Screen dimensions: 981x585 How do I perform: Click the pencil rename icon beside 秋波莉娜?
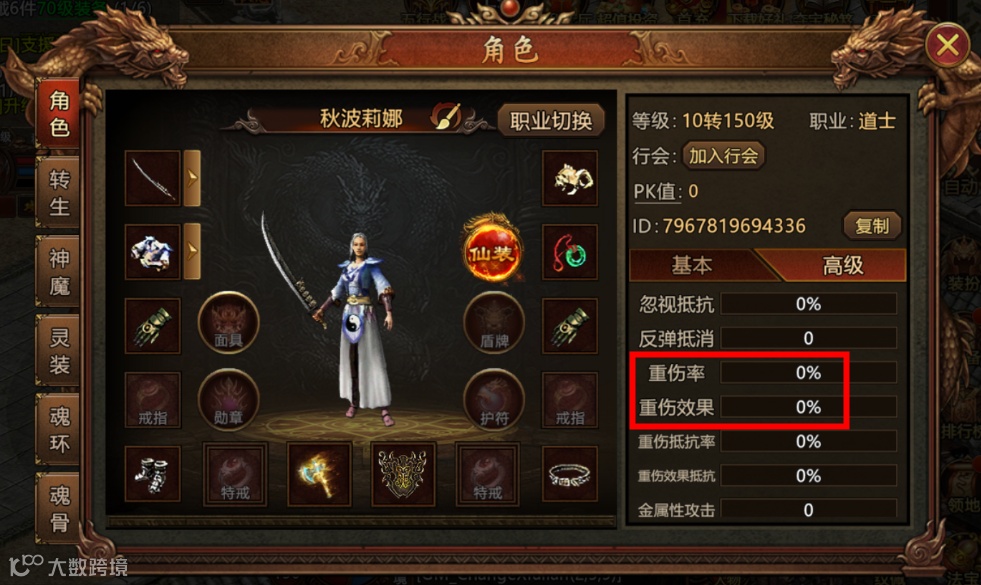click(445, 117)
